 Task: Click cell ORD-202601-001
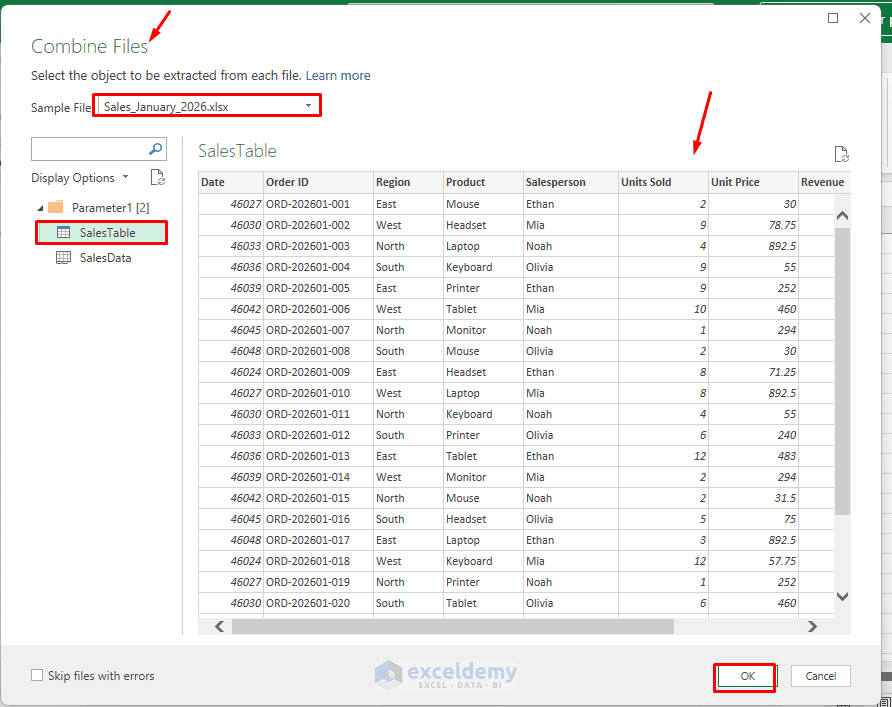pos(318,204)
